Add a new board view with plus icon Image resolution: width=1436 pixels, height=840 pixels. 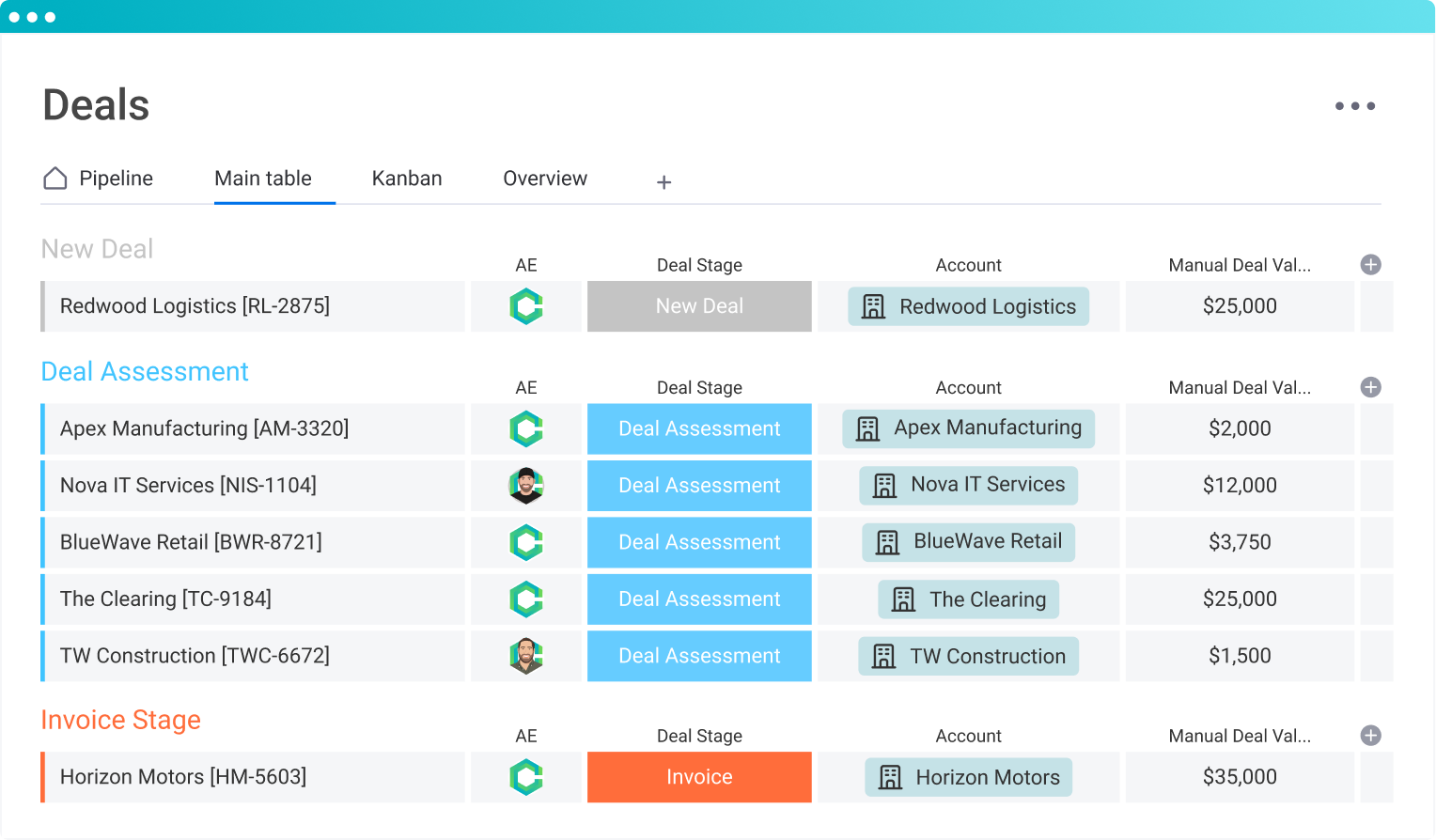pos(663,182)
